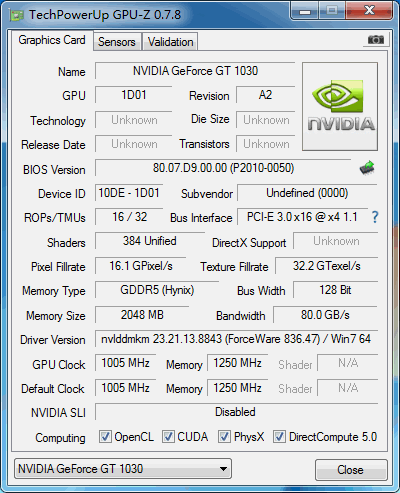Screen dimensions: 400x493
Task: Toggle the DirectCompute 5.0 checkbox
Action: pyautogui.click(x=279, y=436)
